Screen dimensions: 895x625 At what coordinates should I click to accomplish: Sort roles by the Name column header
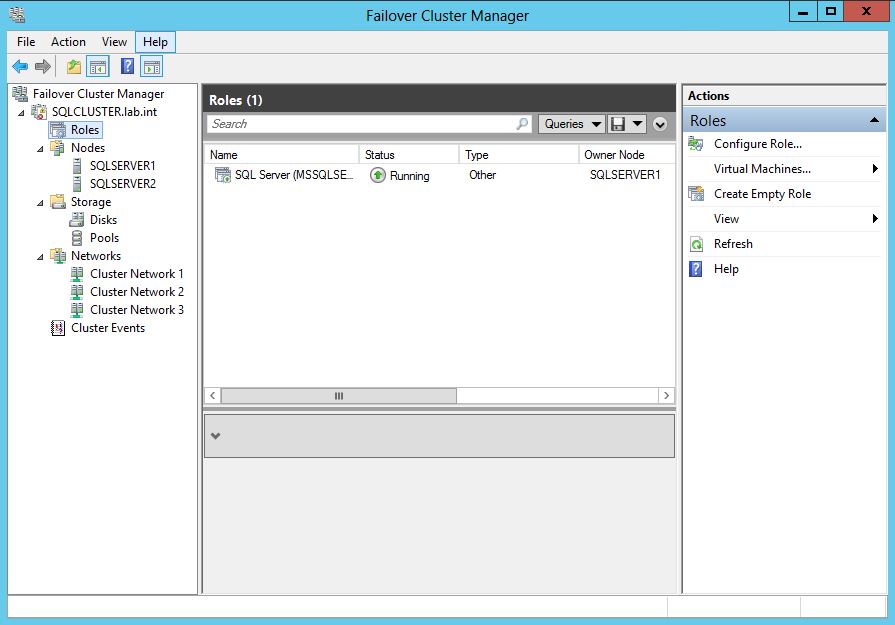282,155
